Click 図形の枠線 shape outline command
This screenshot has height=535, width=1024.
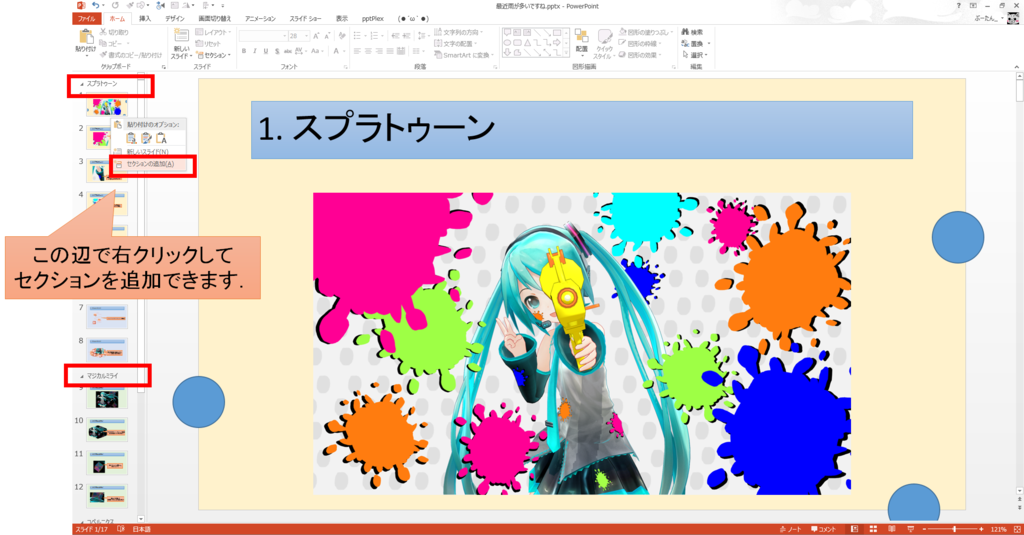(x=640, y=44)
